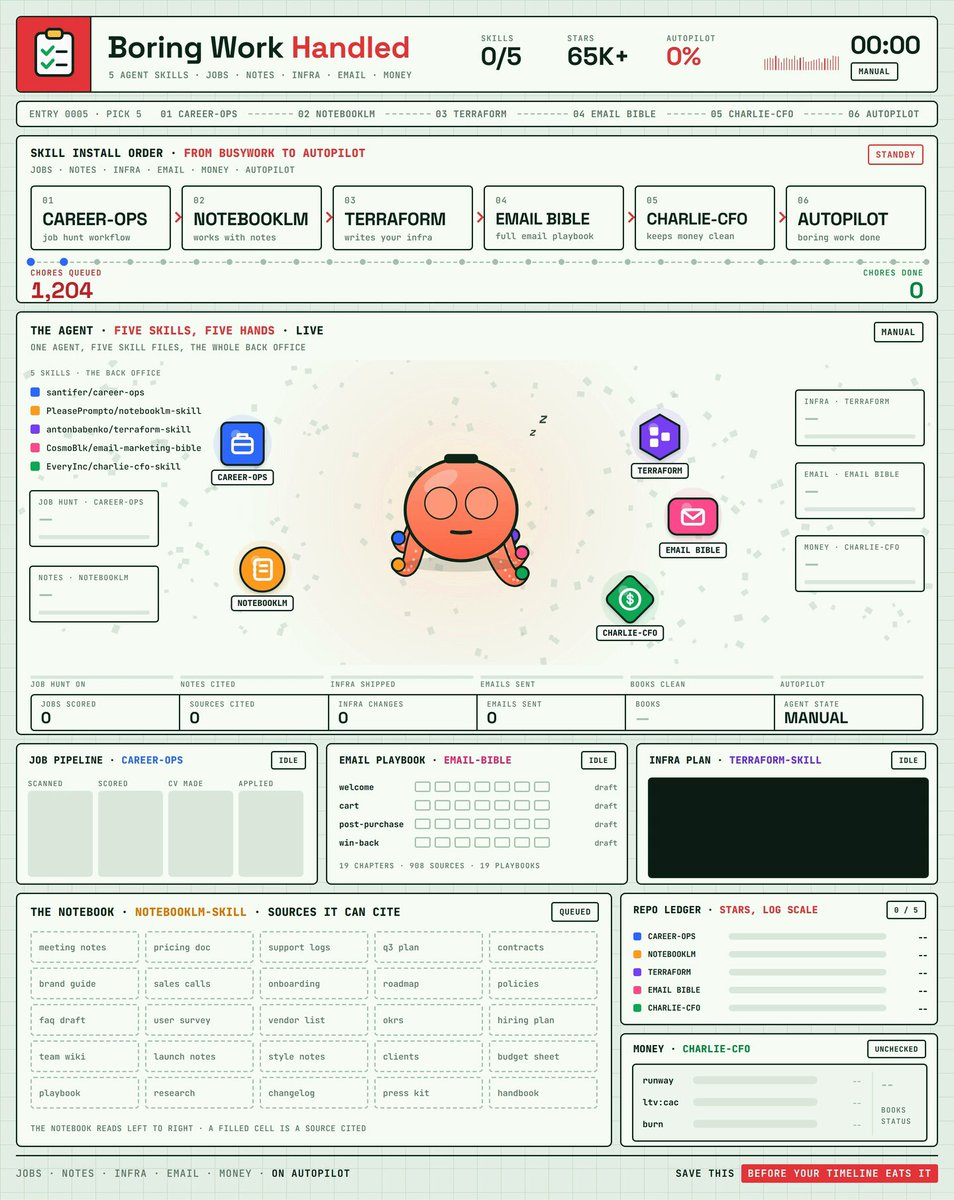Select the 01 CAREER-OPS install order card
The width and height of the screenshot is (954, 1200).
coord(101,217)
